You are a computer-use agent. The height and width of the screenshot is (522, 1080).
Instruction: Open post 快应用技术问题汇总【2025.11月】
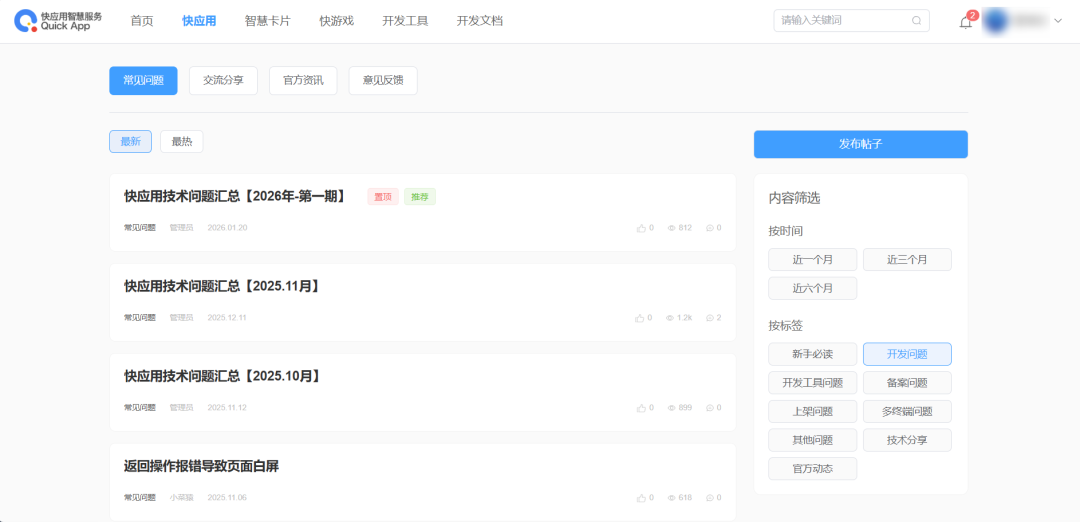click(222, 286)
